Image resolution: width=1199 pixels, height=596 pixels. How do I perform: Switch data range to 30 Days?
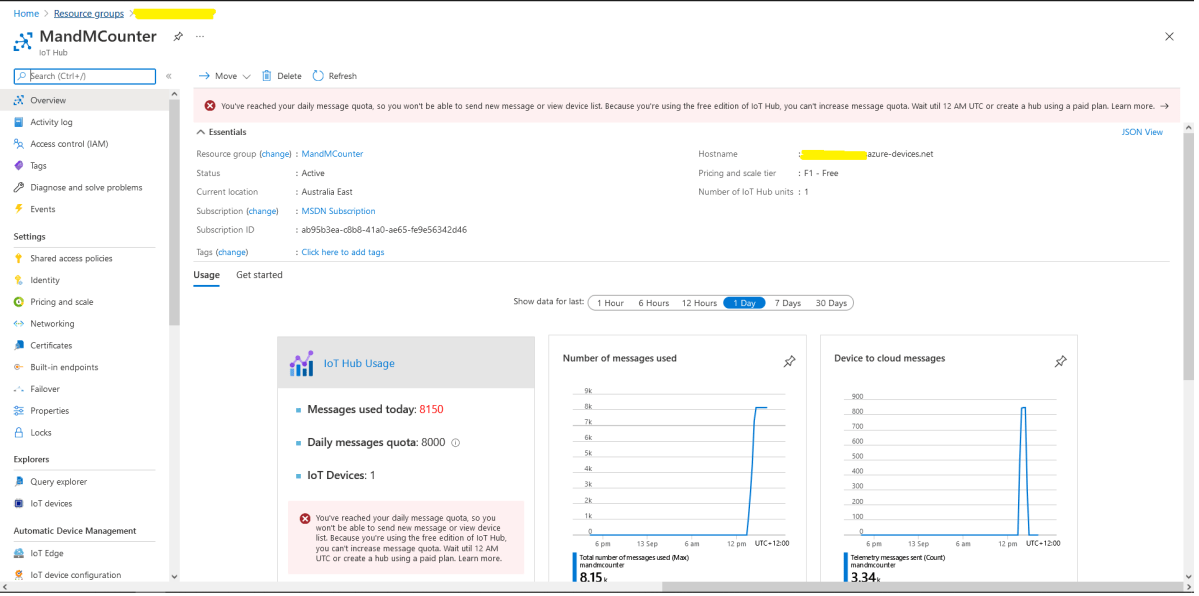pyautogui.click(x=833, y=302)
